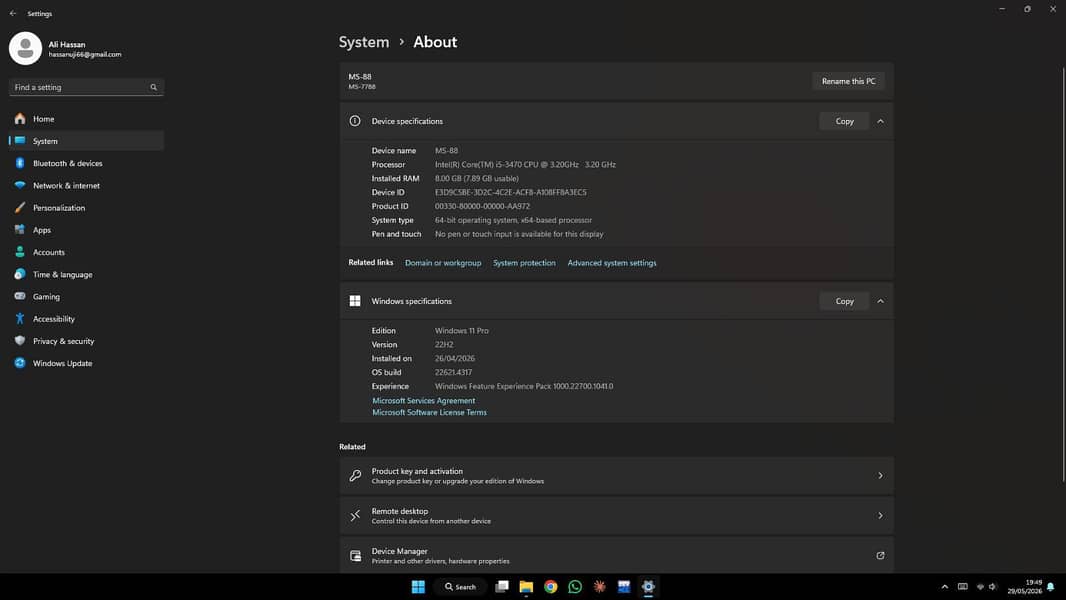Open File Explorer from taskbar

[526, 586]
